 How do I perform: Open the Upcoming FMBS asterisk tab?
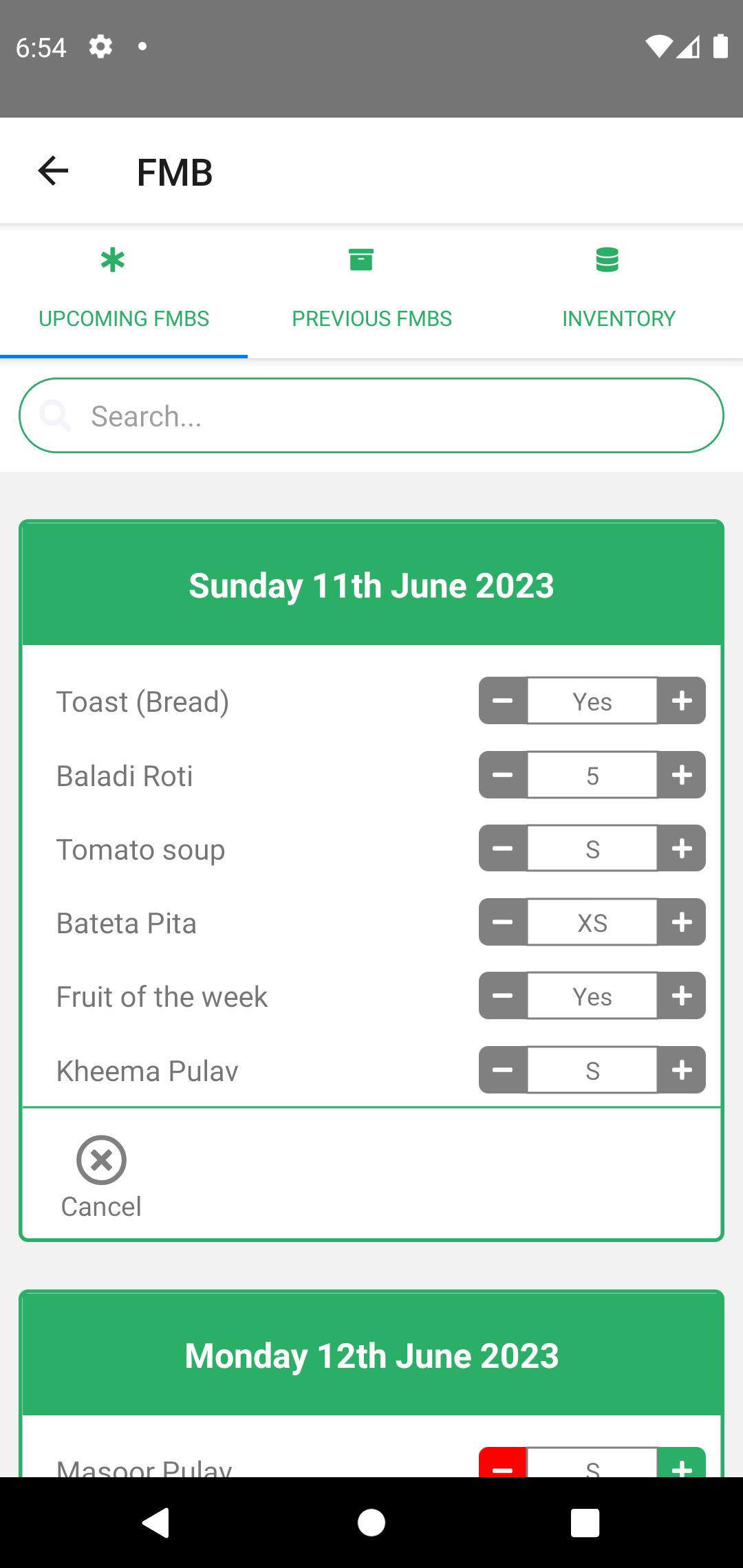124,290
